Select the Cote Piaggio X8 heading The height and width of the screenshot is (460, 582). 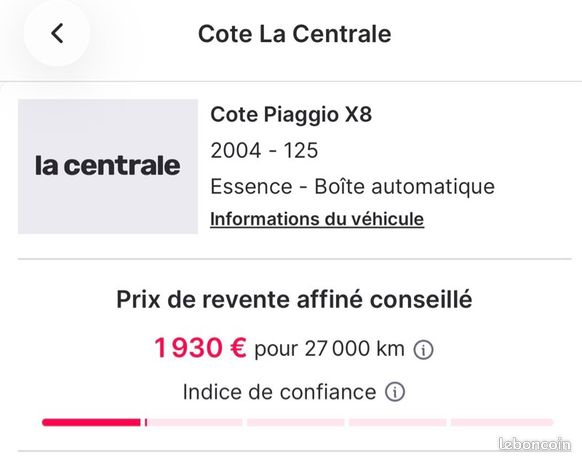(291, 114)
